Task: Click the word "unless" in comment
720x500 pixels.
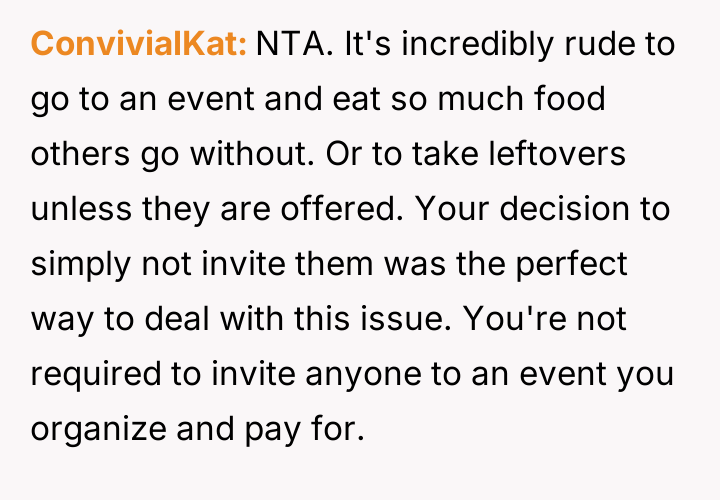Action: tap(75, 210)
